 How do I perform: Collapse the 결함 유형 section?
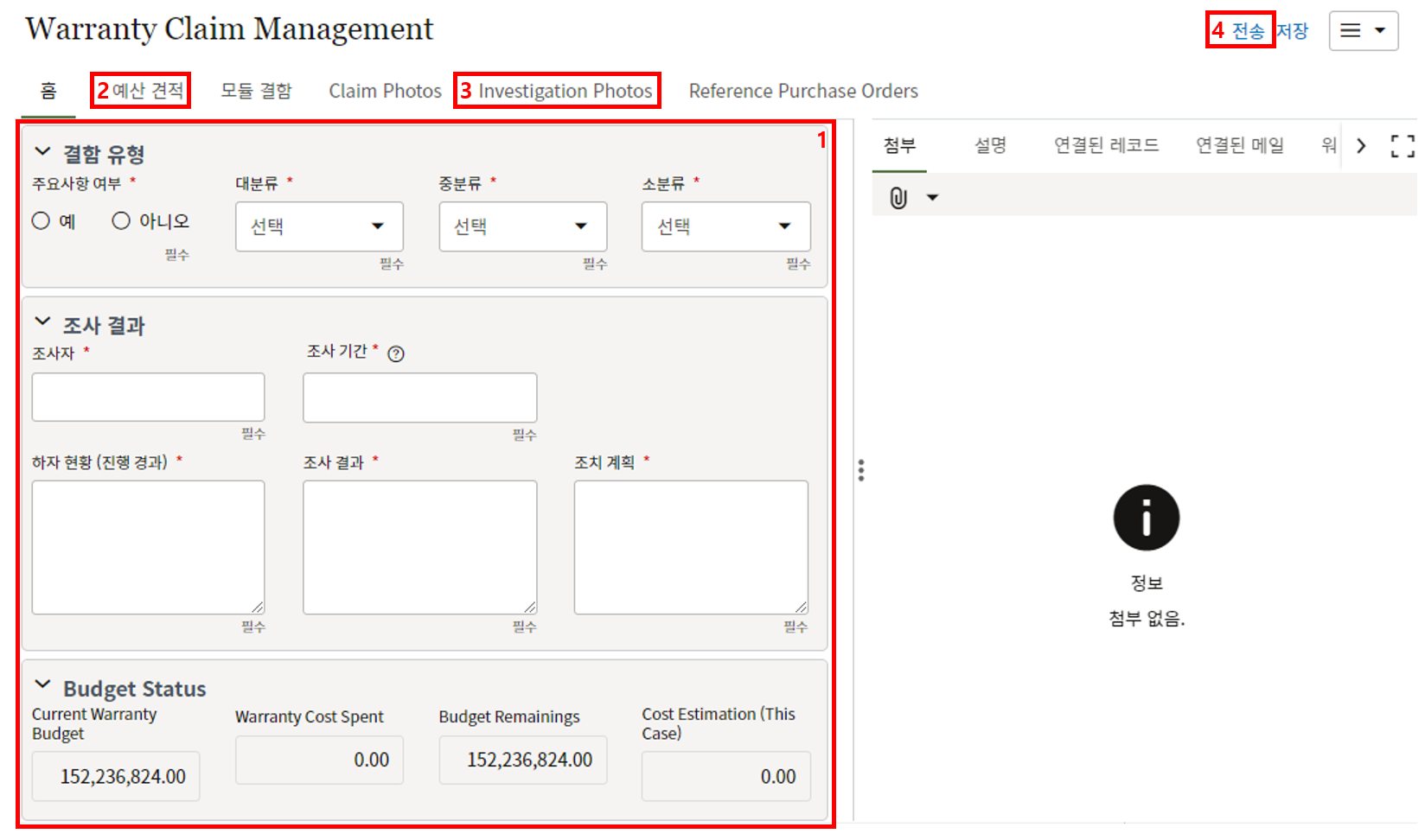(42, 152)
